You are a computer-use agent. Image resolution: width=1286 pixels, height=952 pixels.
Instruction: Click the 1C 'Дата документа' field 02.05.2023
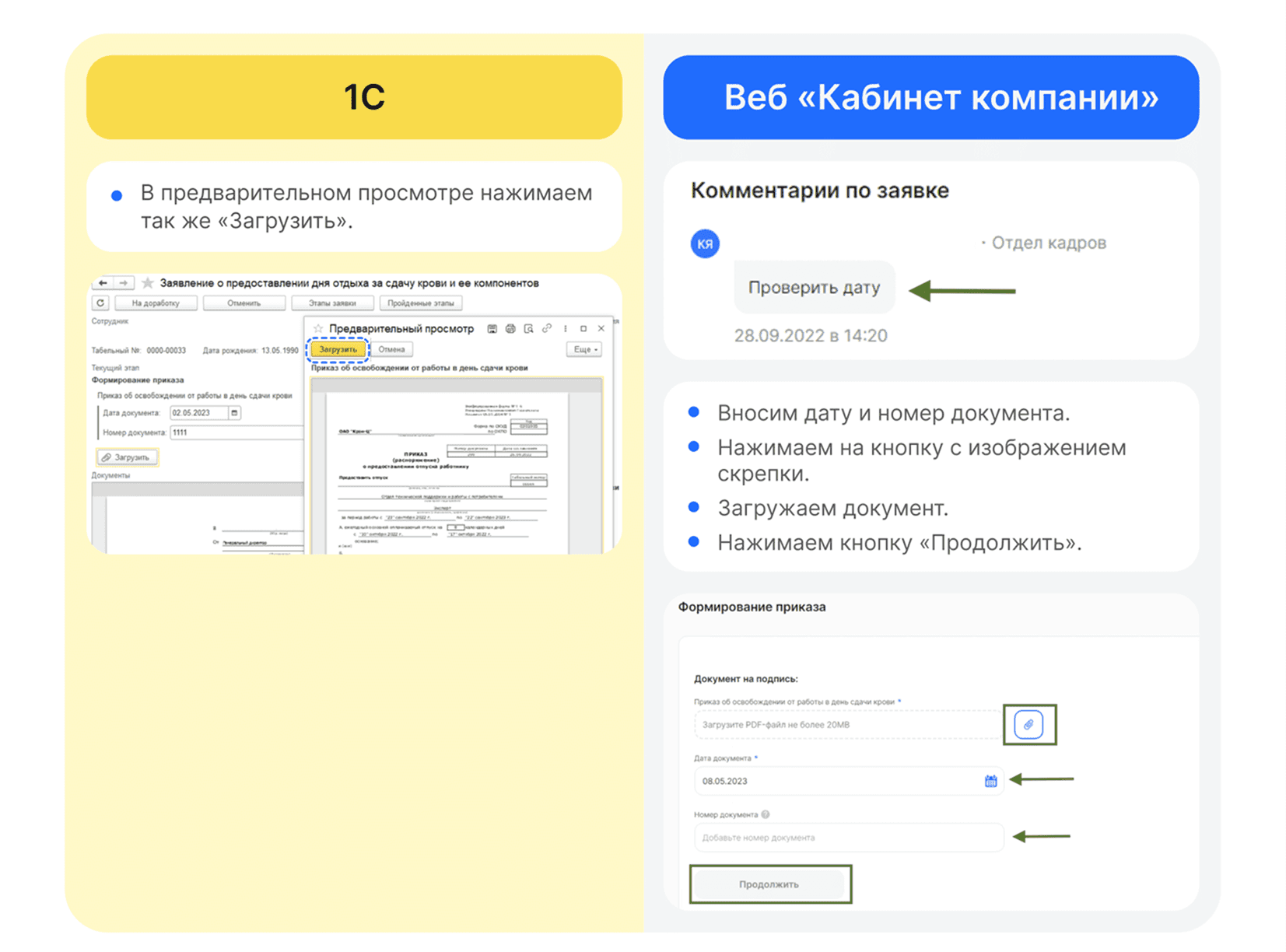(198, 413)
